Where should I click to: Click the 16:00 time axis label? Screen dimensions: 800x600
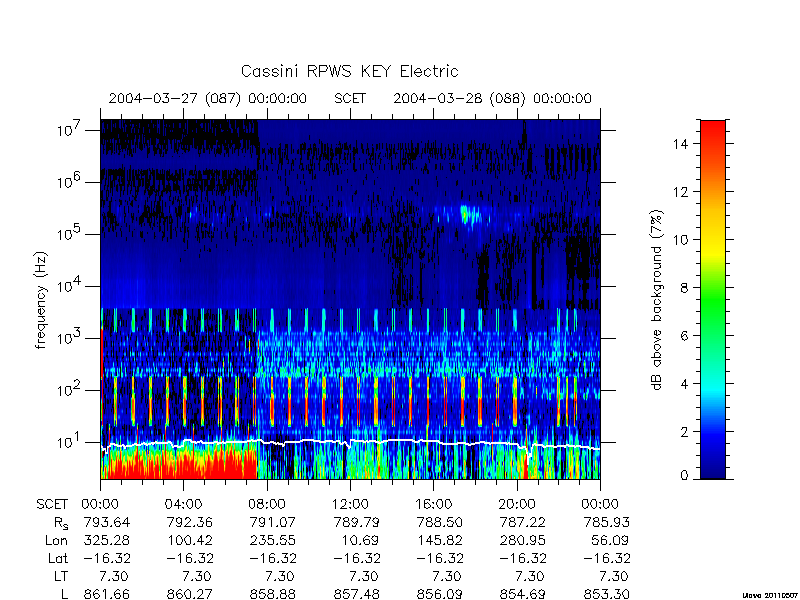pyautogui.click(x=433, y=505)
